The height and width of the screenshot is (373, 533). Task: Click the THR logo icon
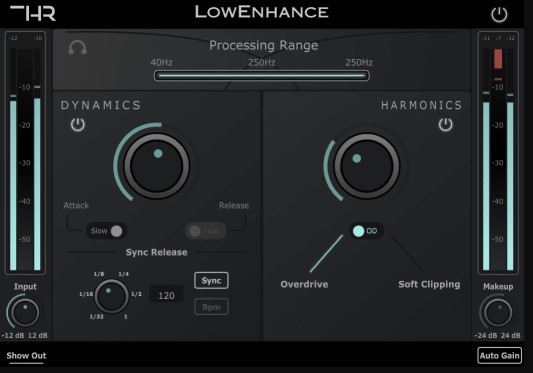(33, 13)
